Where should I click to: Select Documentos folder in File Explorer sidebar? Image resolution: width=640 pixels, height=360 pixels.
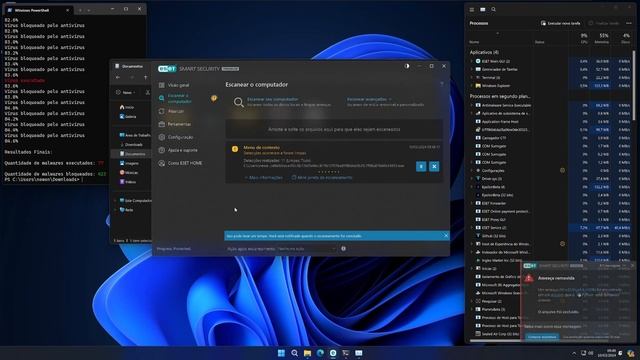(132, 154)
